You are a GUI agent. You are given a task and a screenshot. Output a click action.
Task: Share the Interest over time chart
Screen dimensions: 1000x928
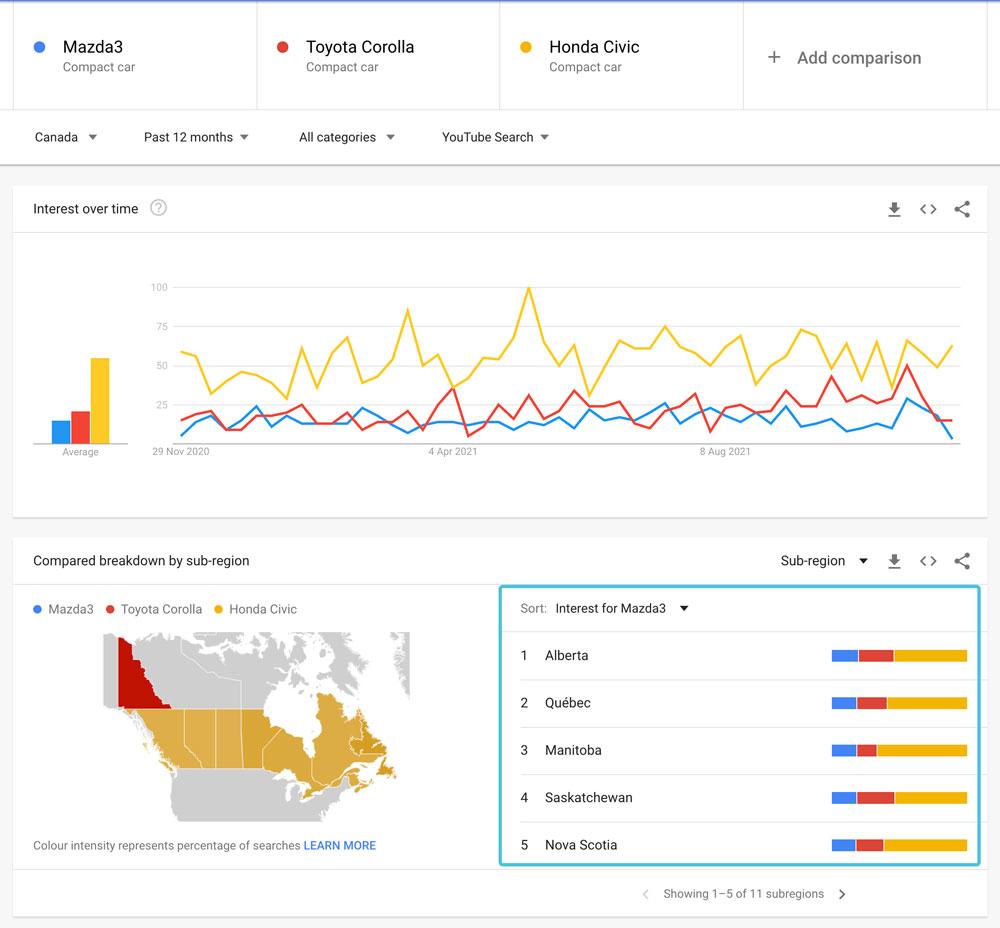click(962, 209)
